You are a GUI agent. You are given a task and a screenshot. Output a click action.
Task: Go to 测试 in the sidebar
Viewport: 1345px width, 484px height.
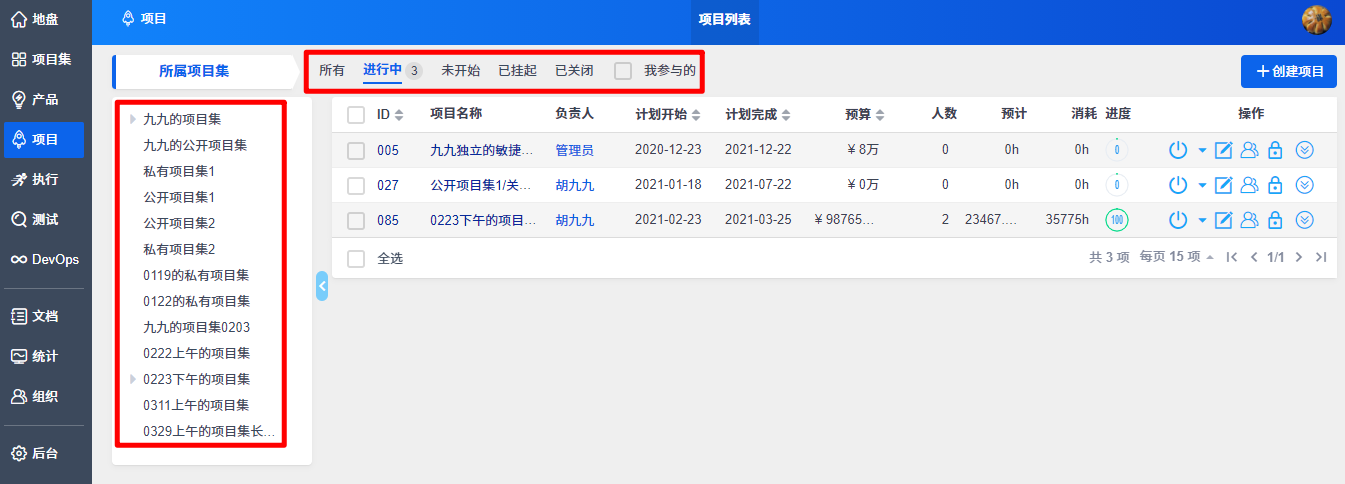point(45,219)
